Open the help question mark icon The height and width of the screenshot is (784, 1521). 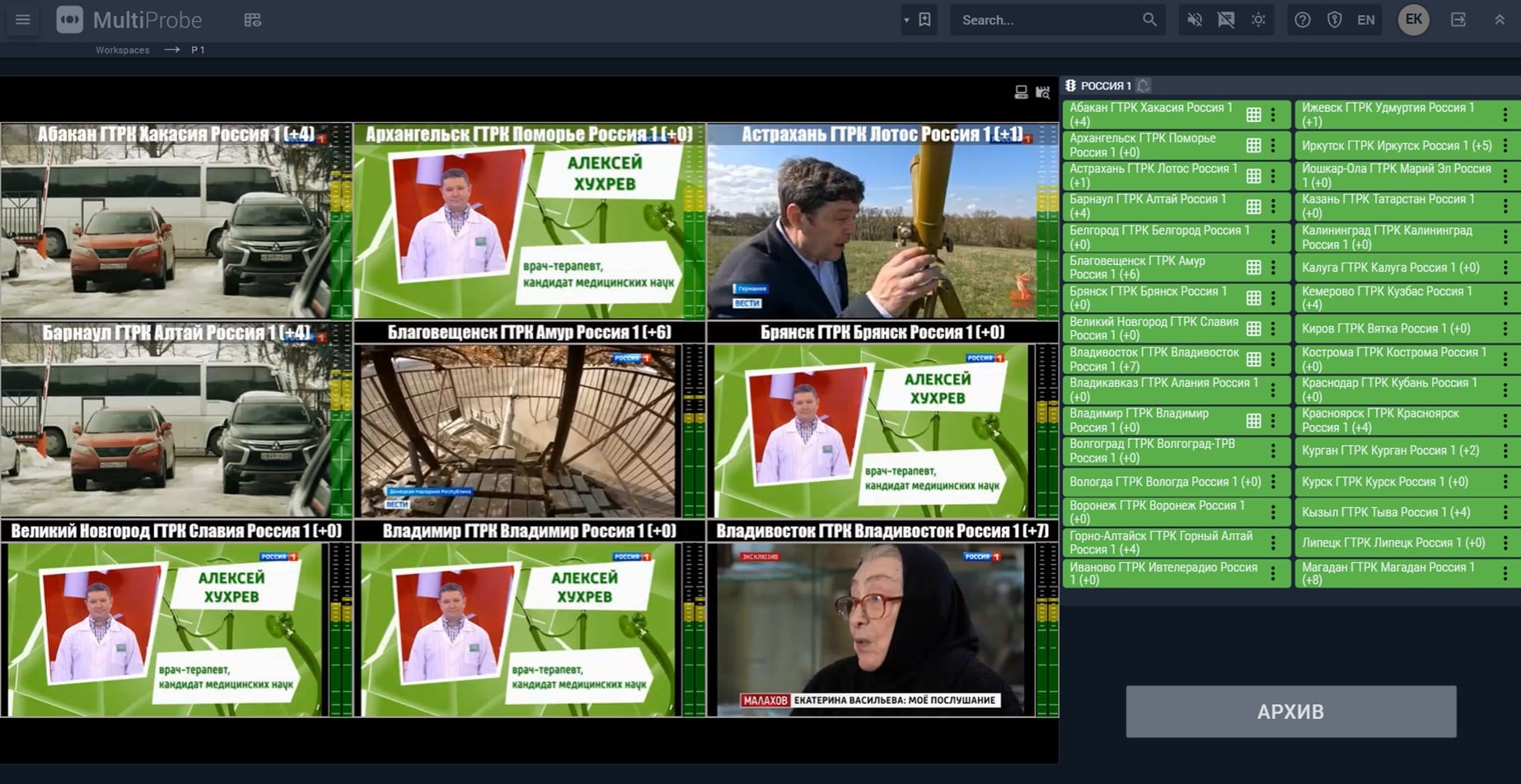point(1303,20)
